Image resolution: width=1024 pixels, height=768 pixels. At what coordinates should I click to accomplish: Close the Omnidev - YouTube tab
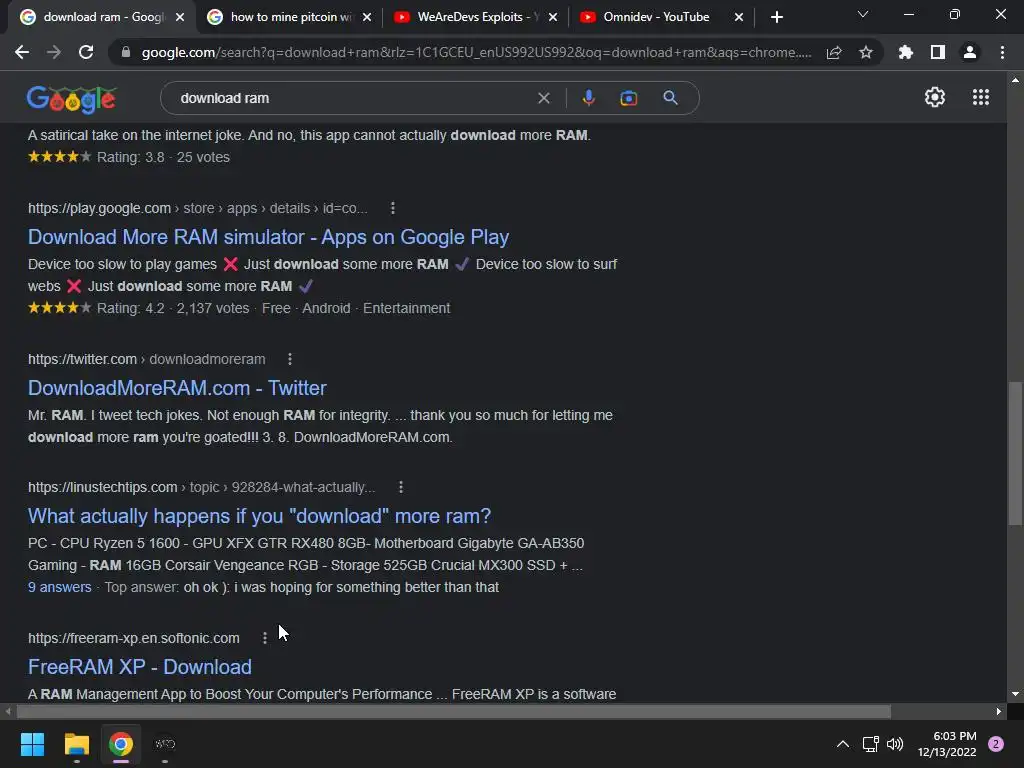coord(739,18)
